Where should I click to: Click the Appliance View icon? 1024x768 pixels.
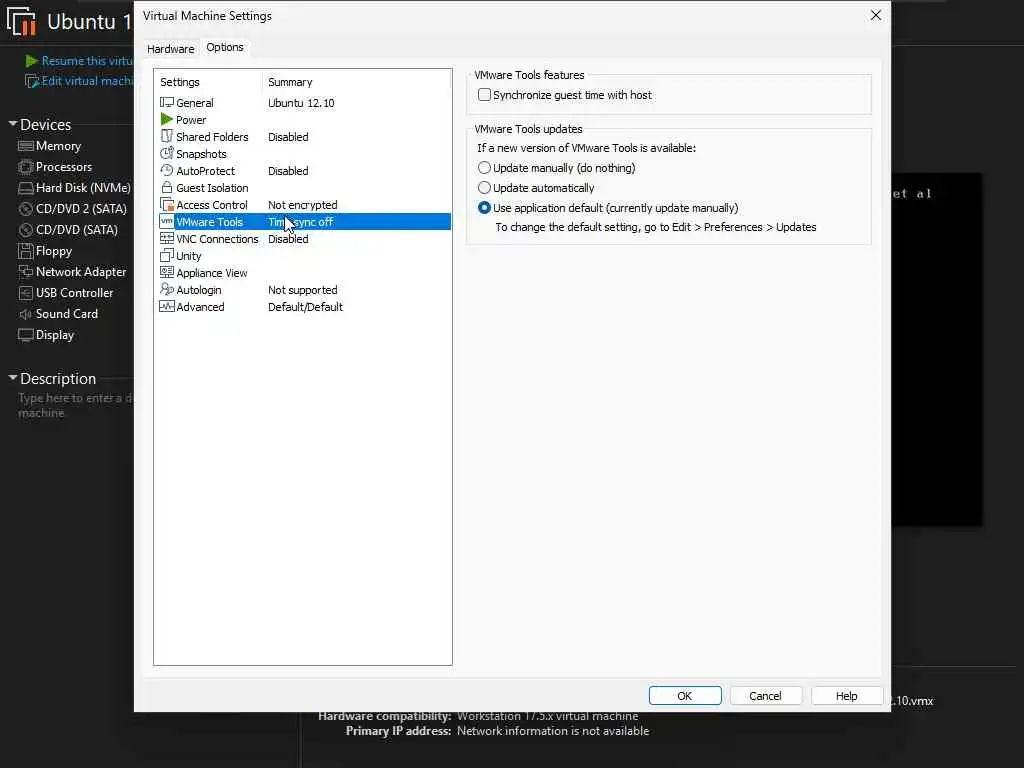(167, 272)
